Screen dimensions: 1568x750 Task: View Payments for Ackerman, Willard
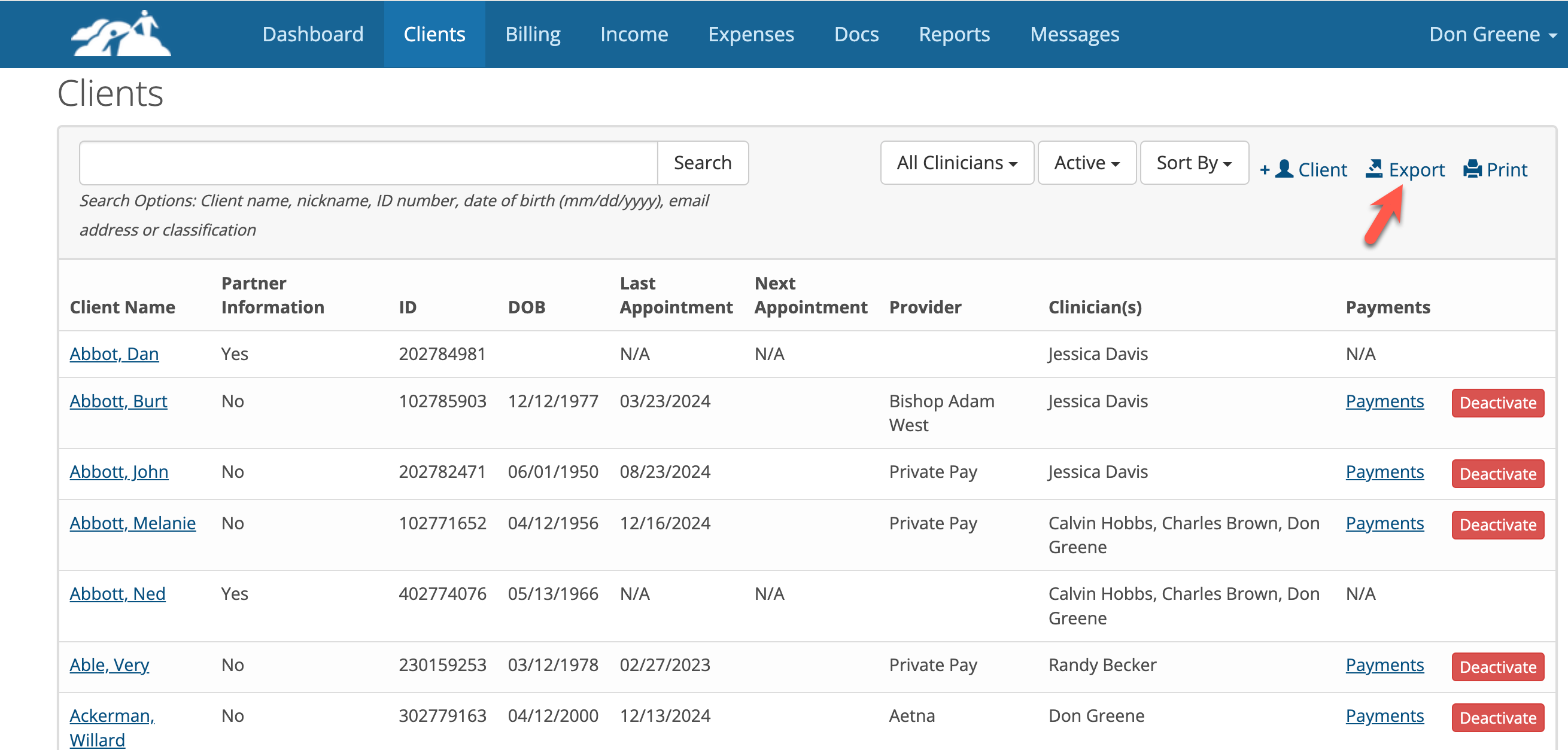1384,716
